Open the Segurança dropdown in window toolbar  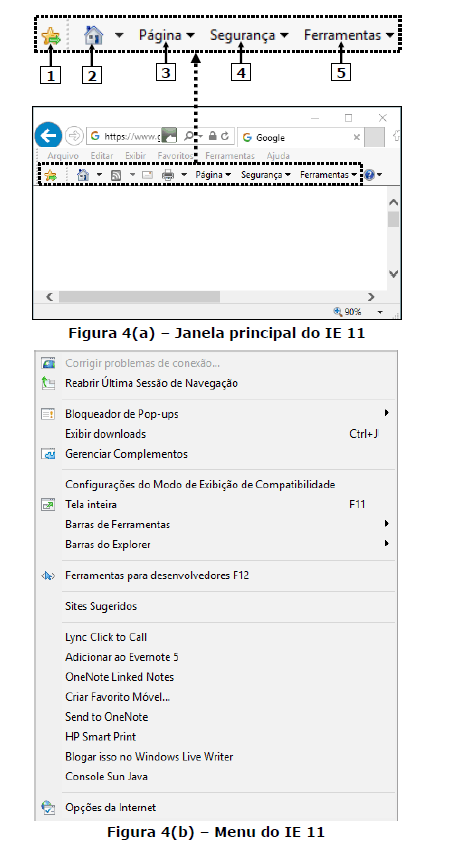tap(266, 175)
